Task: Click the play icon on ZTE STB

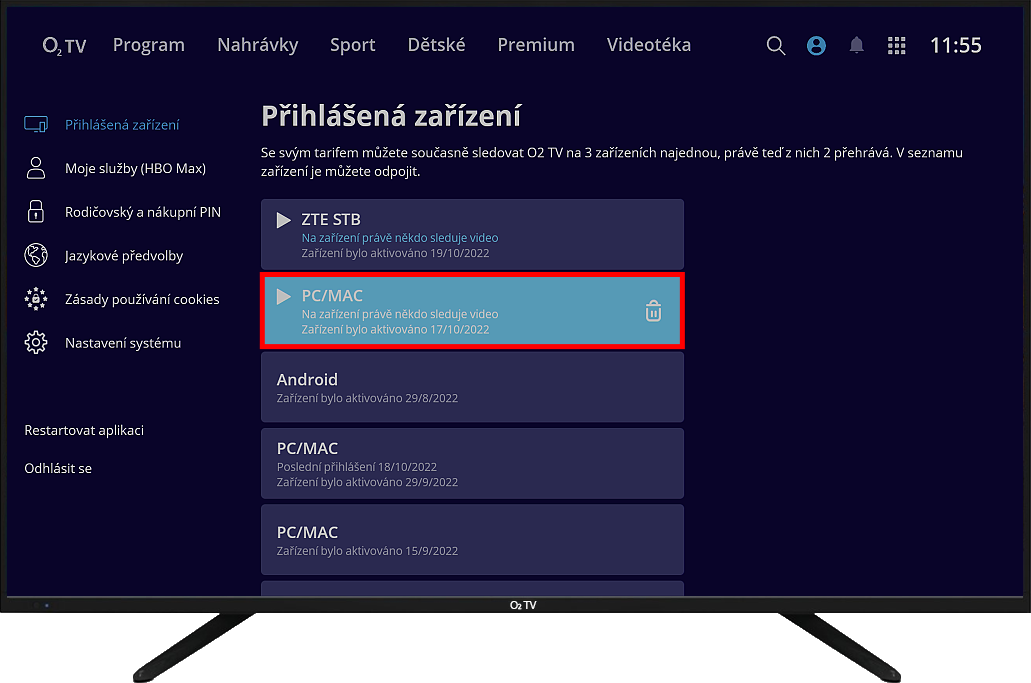Action: [284, 220]
